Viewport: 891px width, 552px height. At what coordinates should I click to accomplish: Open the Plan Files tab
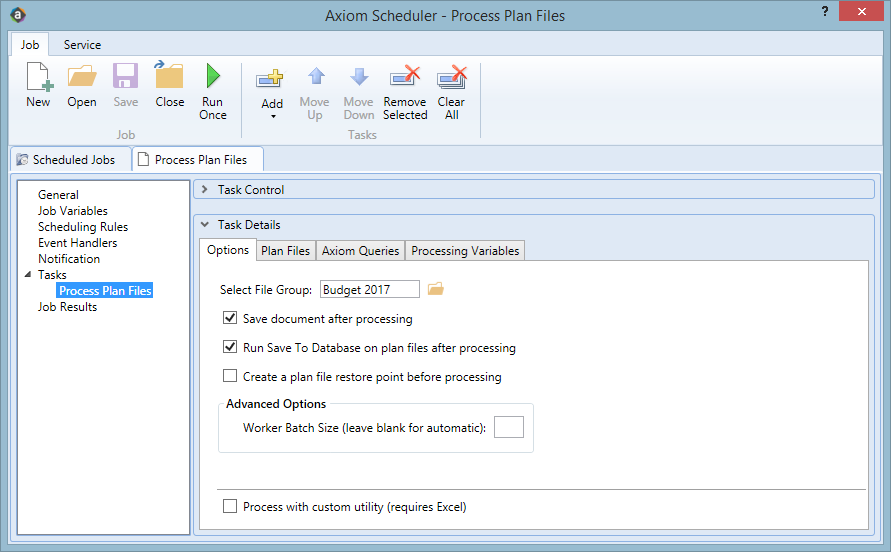[285, 251]
